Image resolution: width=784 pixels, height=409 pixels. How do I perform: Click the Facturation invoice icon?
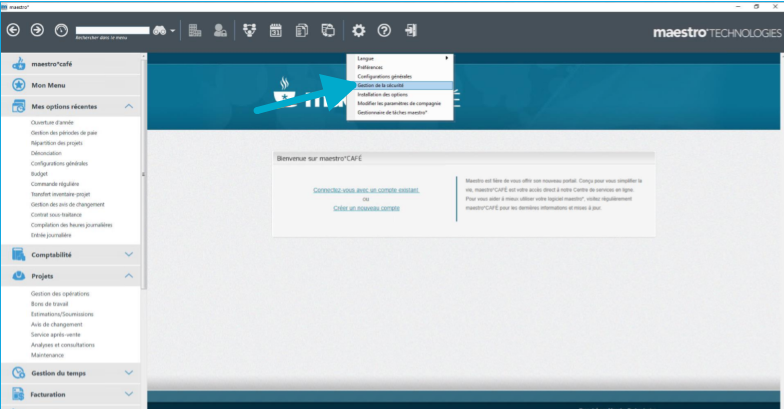19,394
